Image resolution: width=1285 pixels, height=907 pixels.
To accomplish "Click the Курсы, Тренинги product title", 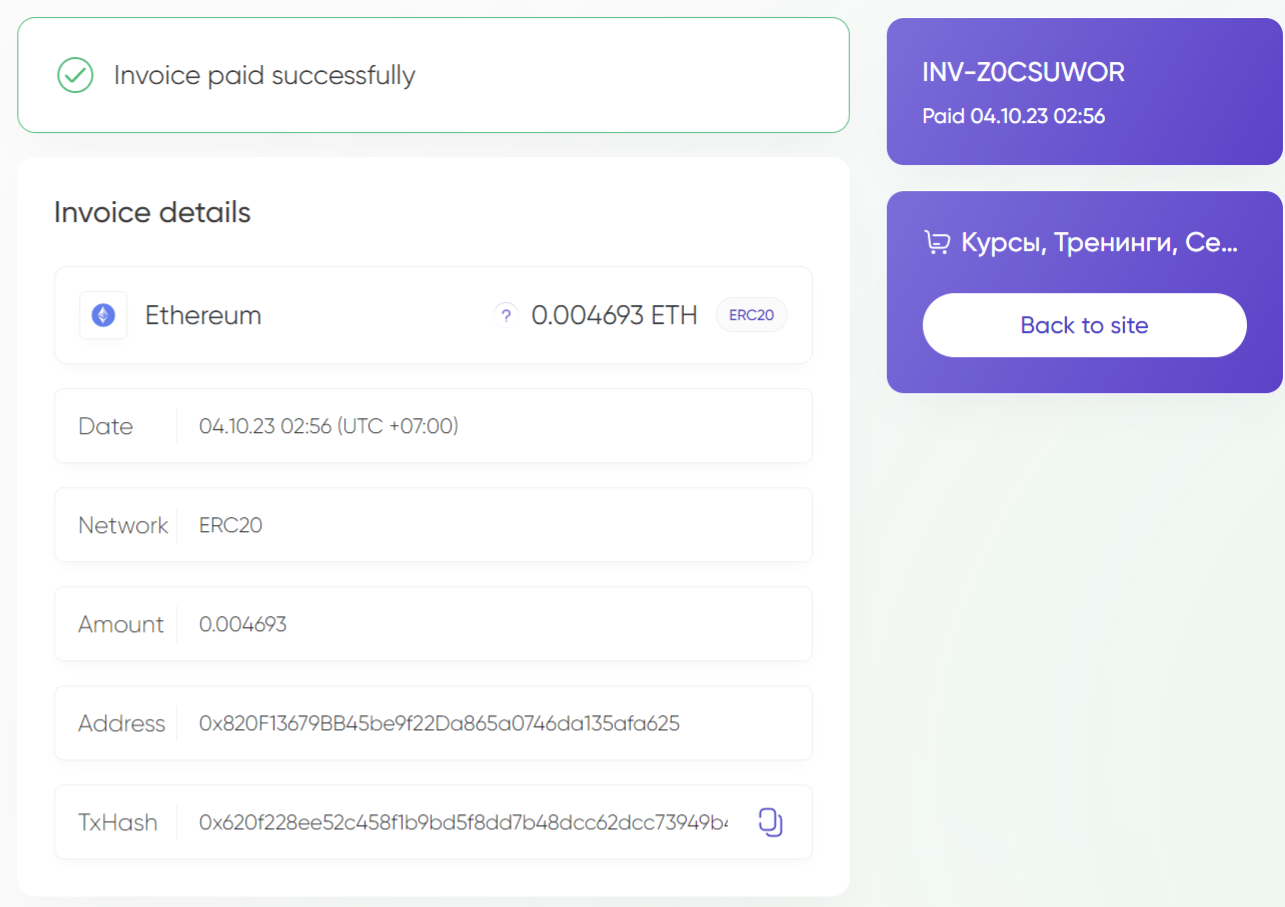I will pos(1099,242).
